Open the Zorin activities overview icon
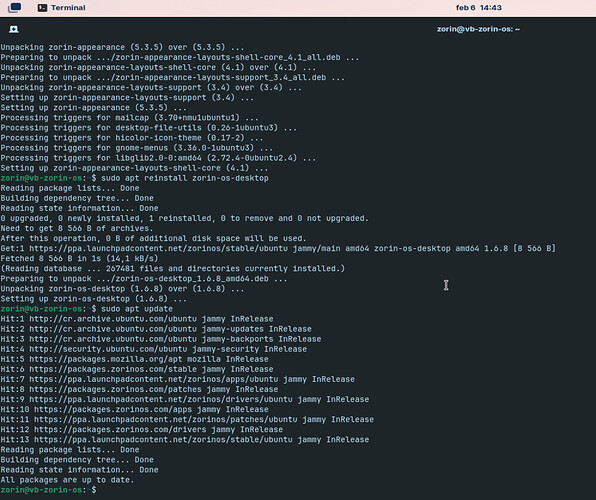 click(14, 8)
